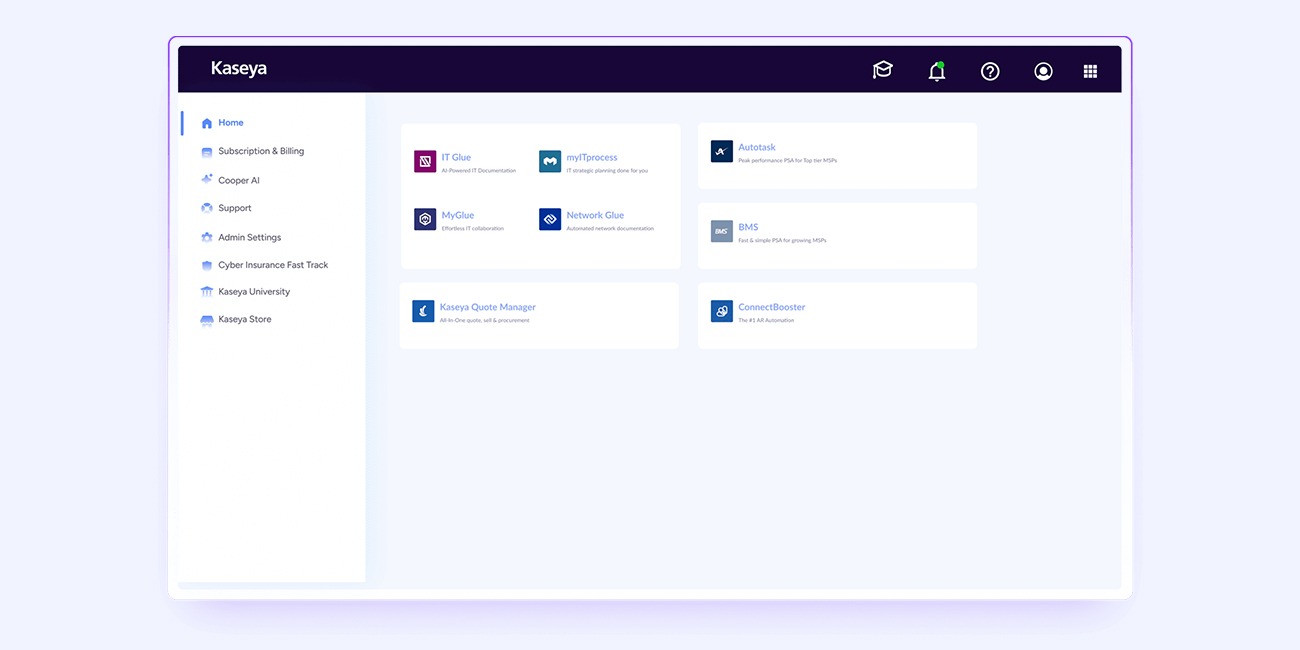Viewport: 1300px width, 650px height.
Task: Open Subscription & Billing in sidebar
Action: [261, 151]
